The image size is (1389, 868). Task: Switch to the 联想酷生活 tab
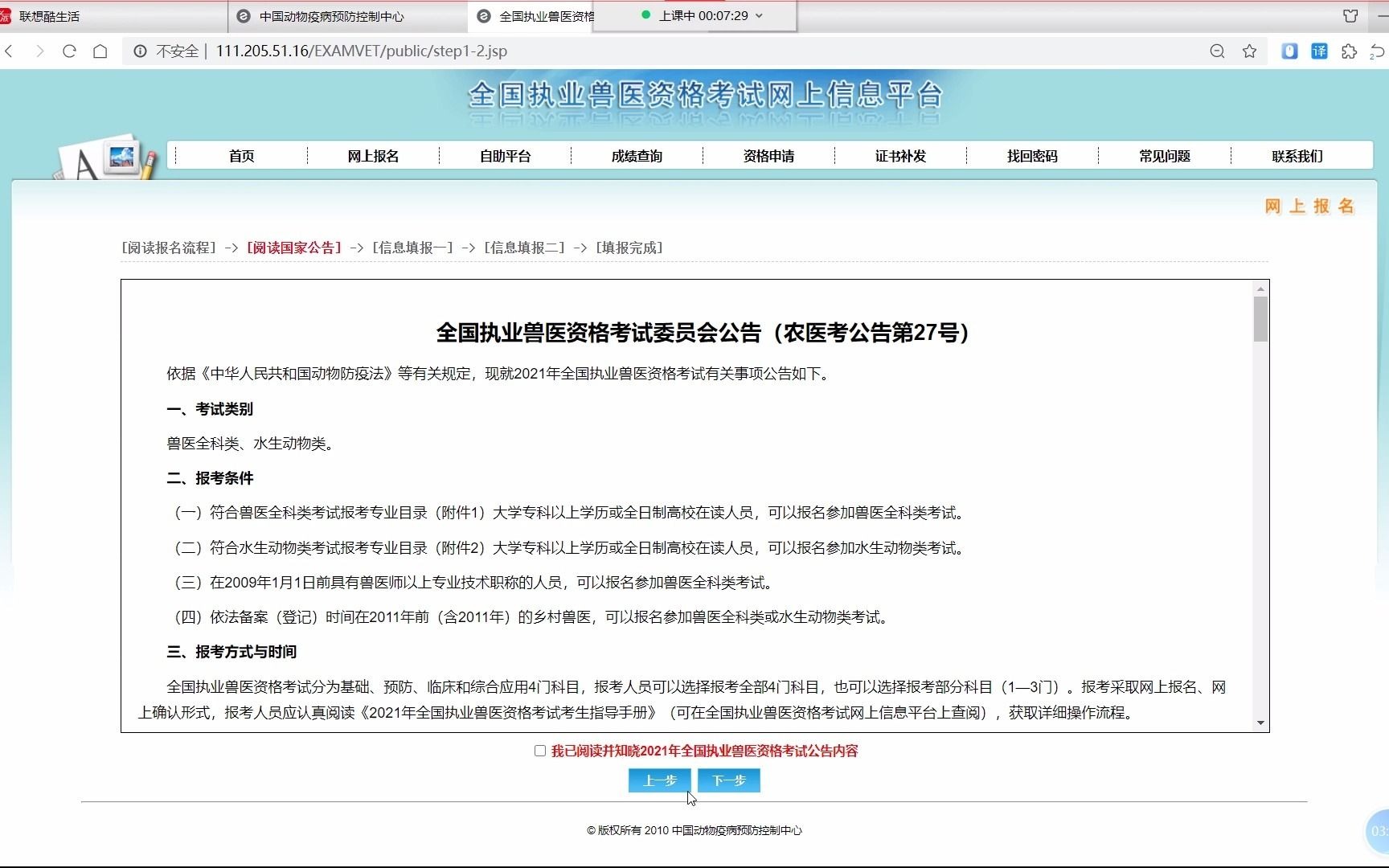coord(113,16)
